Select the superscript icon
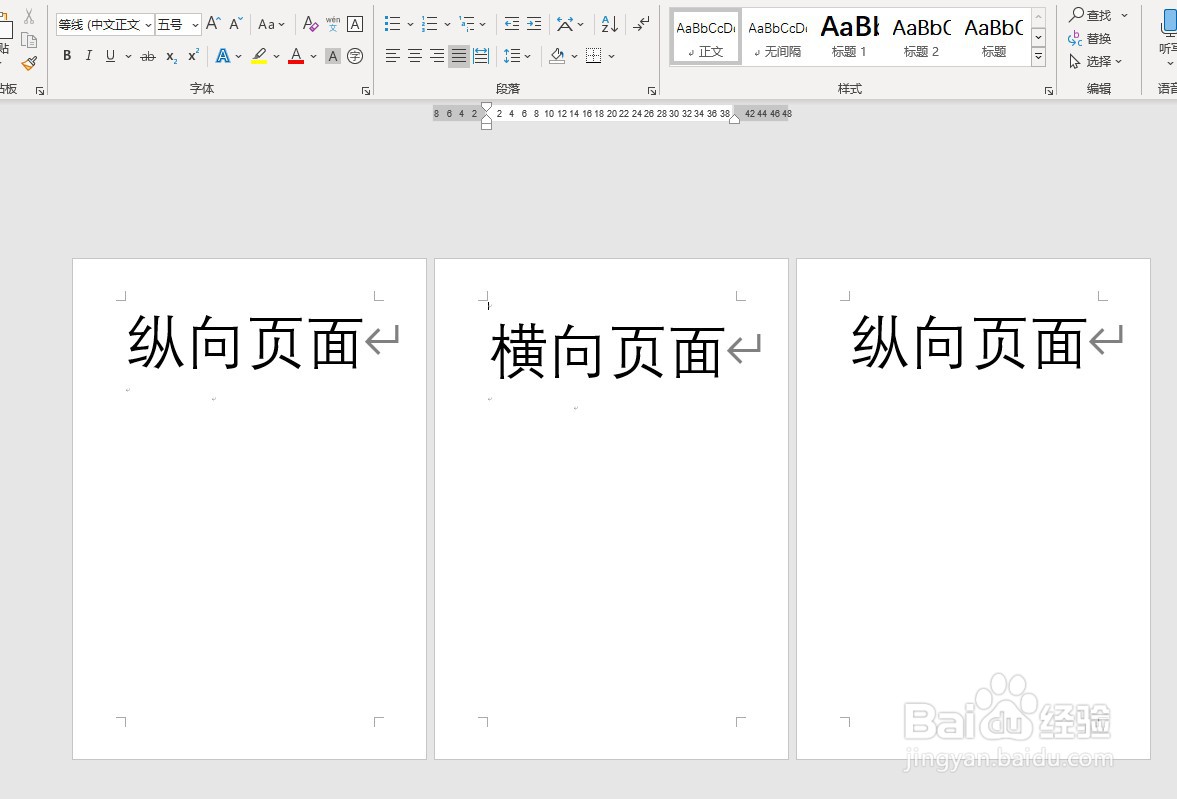This screenshot has height=799, width=1177. pyautogui.click(x=191, y=56)
